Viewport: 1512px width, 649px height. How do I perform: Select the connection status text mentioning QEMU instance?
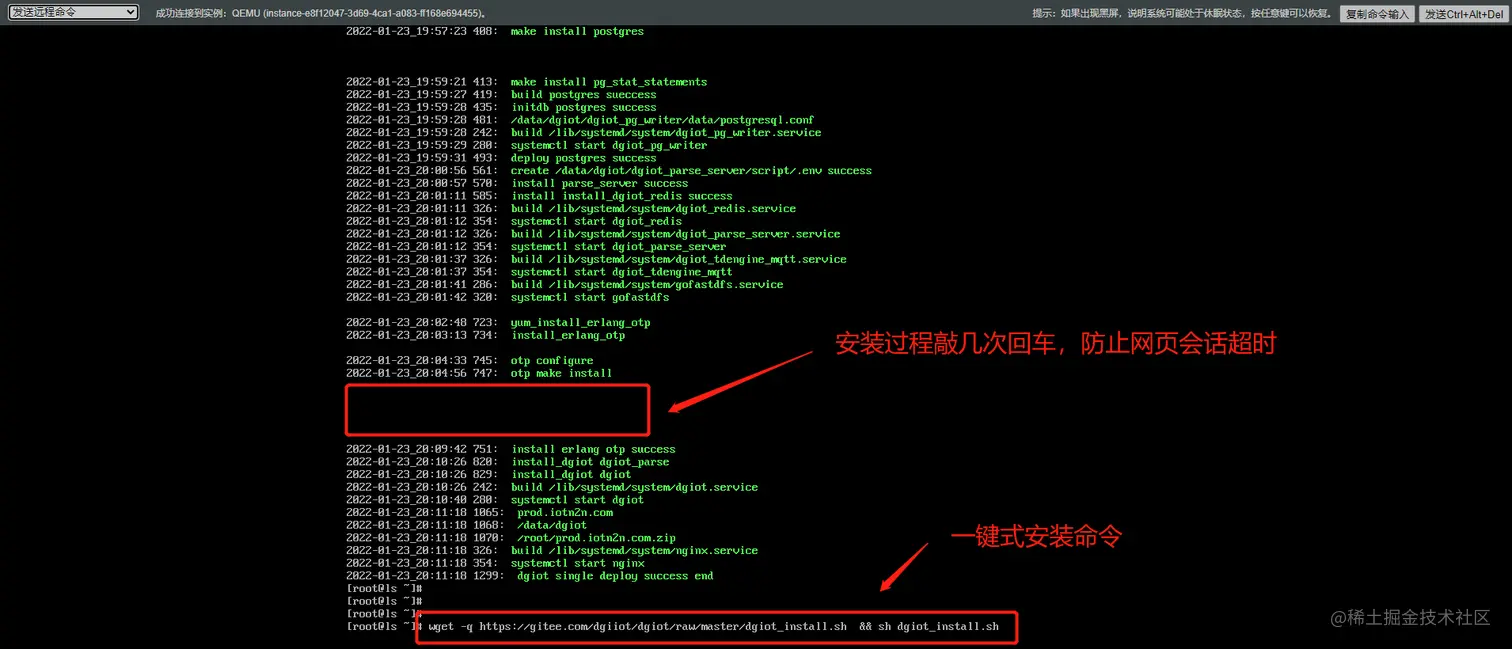click(x=323, y=14)
